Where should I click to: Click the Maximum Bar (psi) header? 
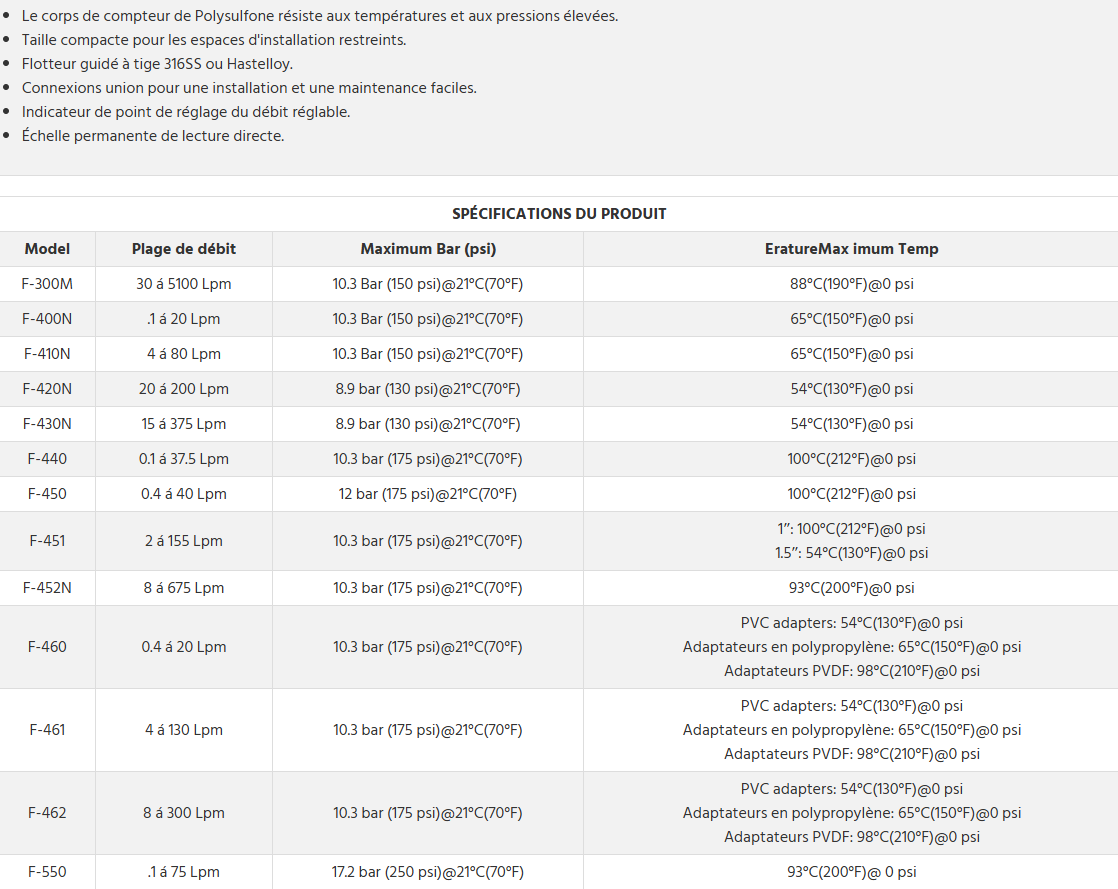tap(428, 249)
